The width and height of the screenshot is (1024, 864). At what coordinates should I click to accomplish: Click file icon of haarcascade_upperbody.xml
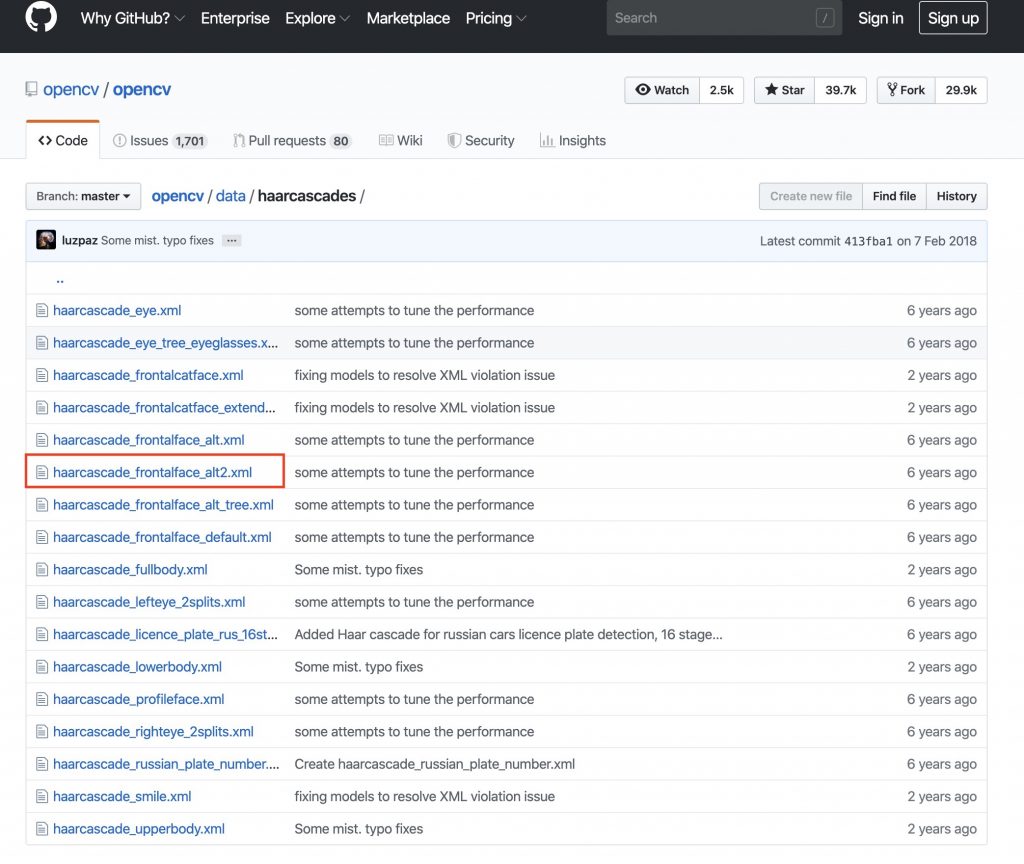pos(42,829)
